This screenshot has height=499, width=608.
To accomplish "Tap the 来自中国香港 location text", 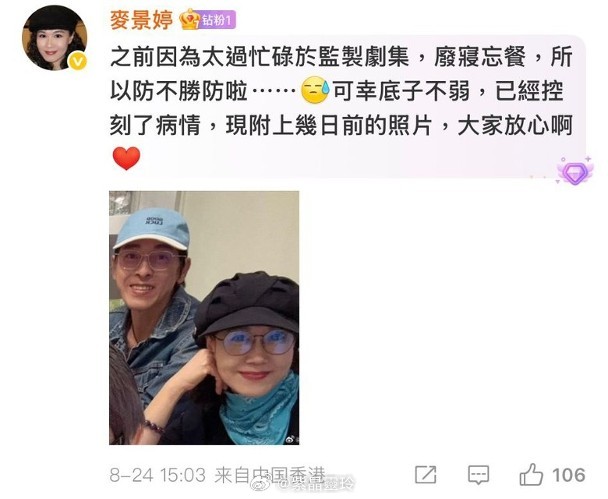I will (269, 475).
